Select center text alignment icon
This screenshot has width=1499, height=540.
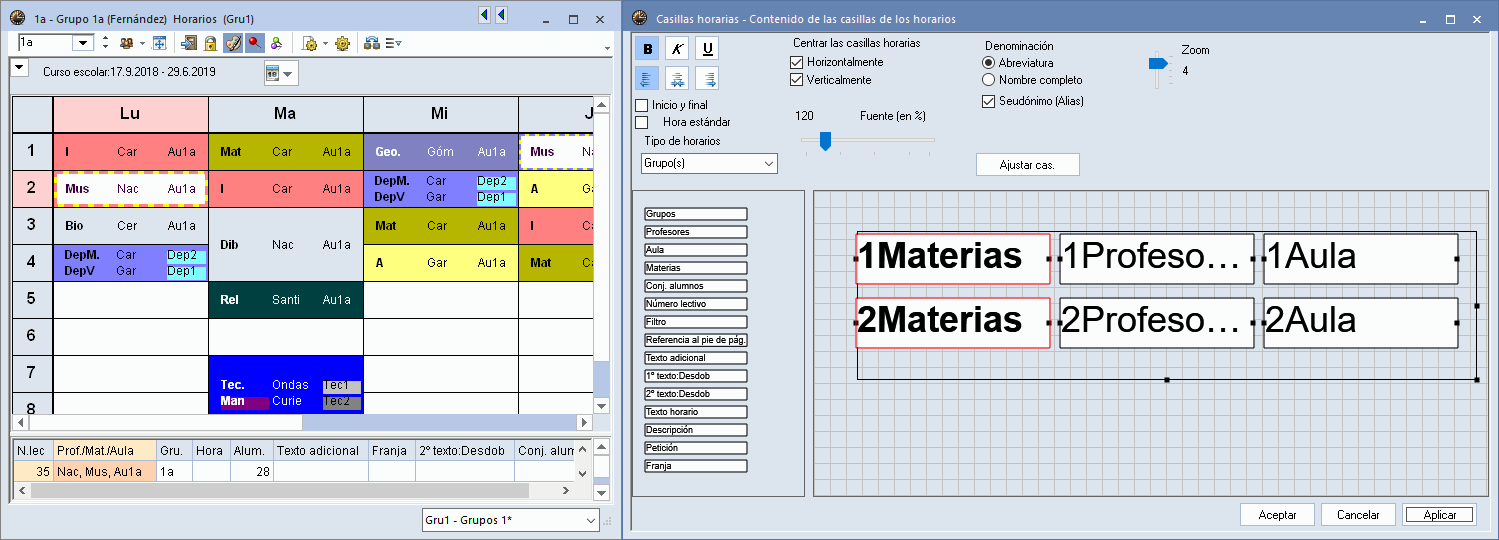[x=677, y=79]
